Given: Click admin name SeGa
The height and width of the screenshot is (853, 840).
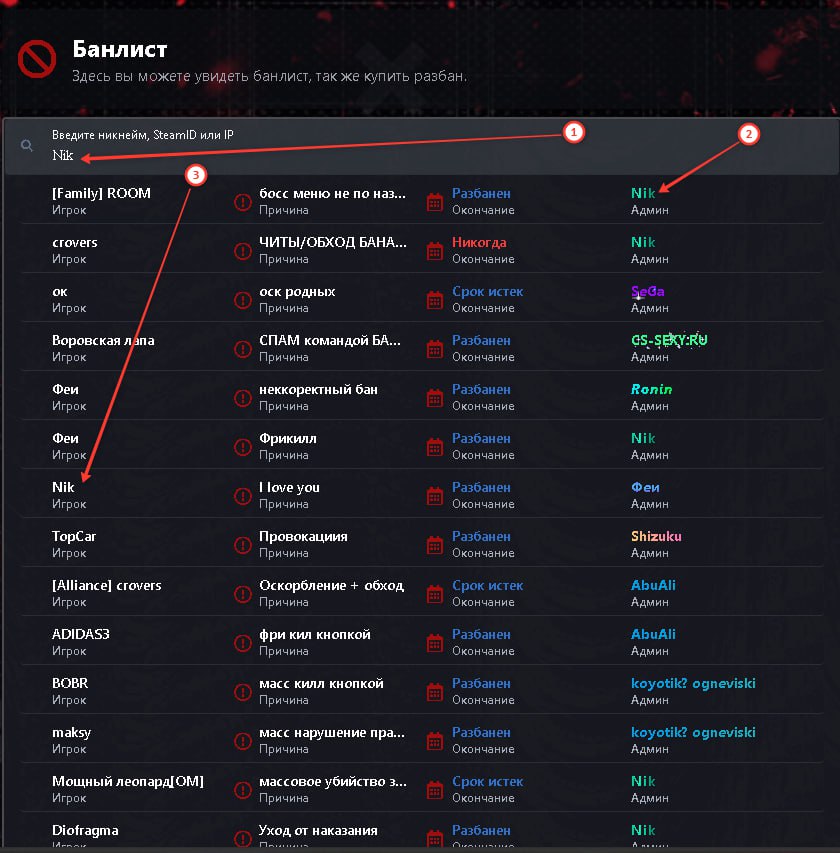Looking at the screenshot, I should coord(648,291).
